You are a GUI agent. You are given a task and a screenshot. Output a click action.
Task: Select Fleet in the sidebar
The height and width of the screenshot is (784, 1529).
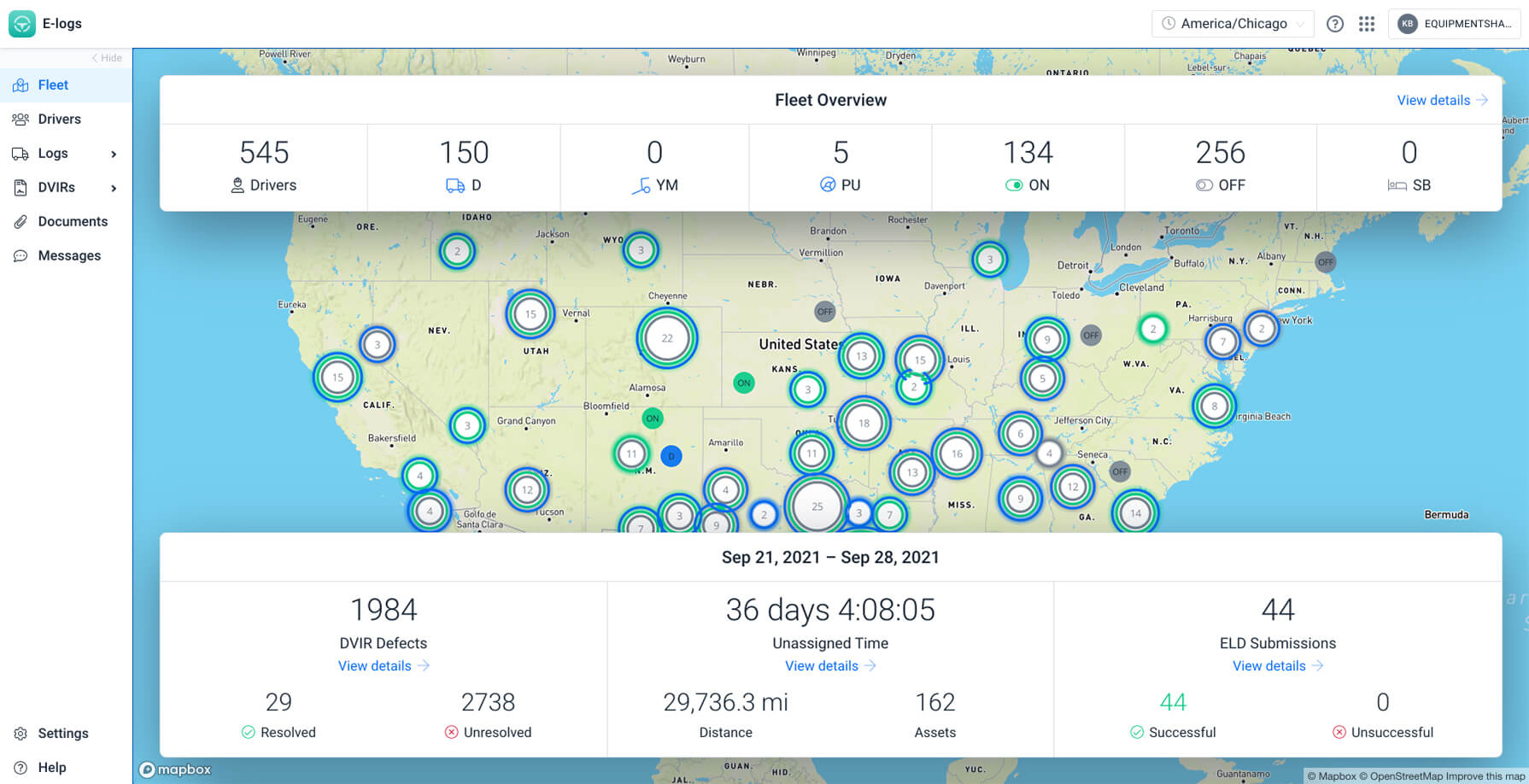pos(53,85)
